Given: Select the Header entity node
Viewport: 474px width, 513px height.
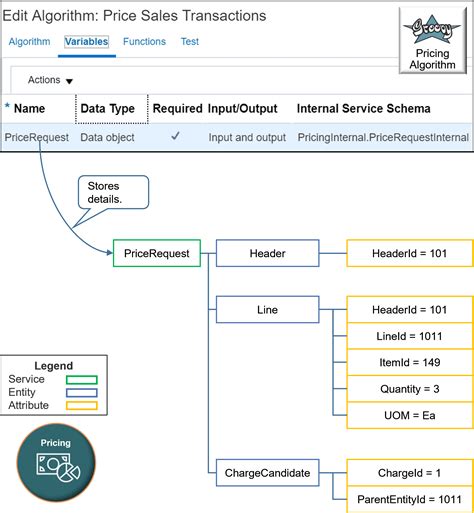Looking at the screenshot, I should [x=267, y=253].
